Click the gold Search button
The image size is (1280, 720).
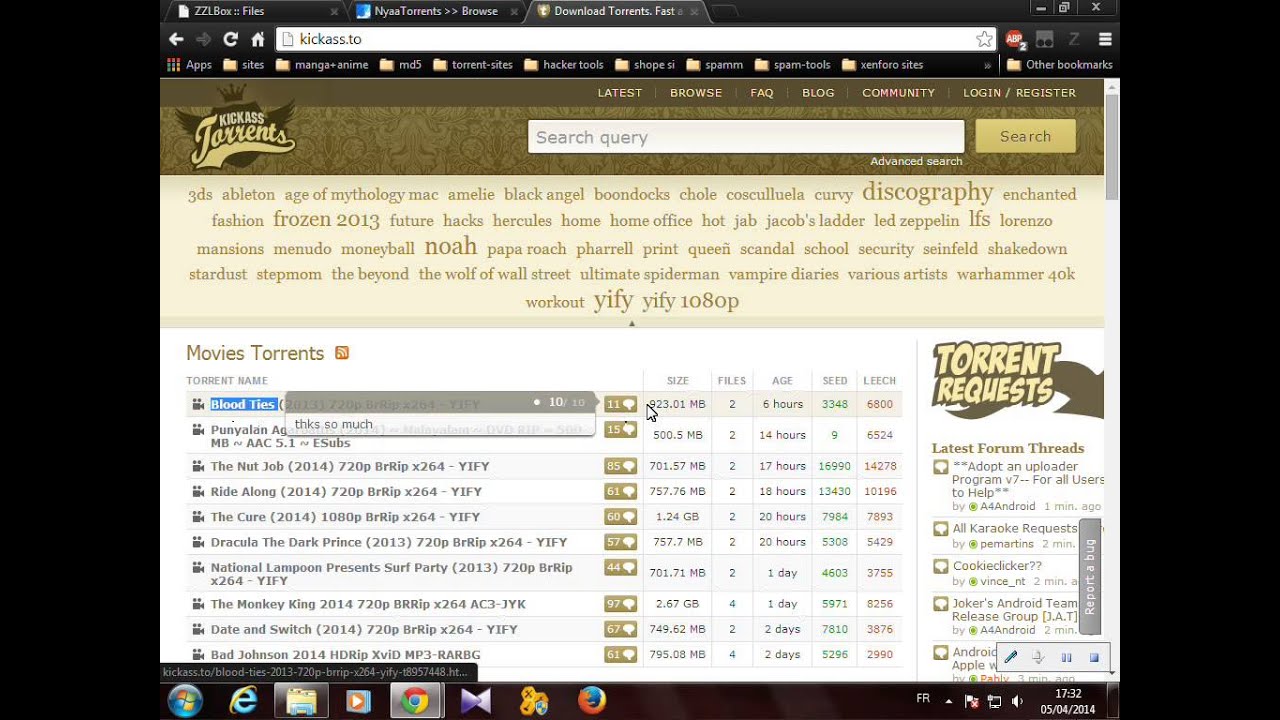click(1025, 136)
